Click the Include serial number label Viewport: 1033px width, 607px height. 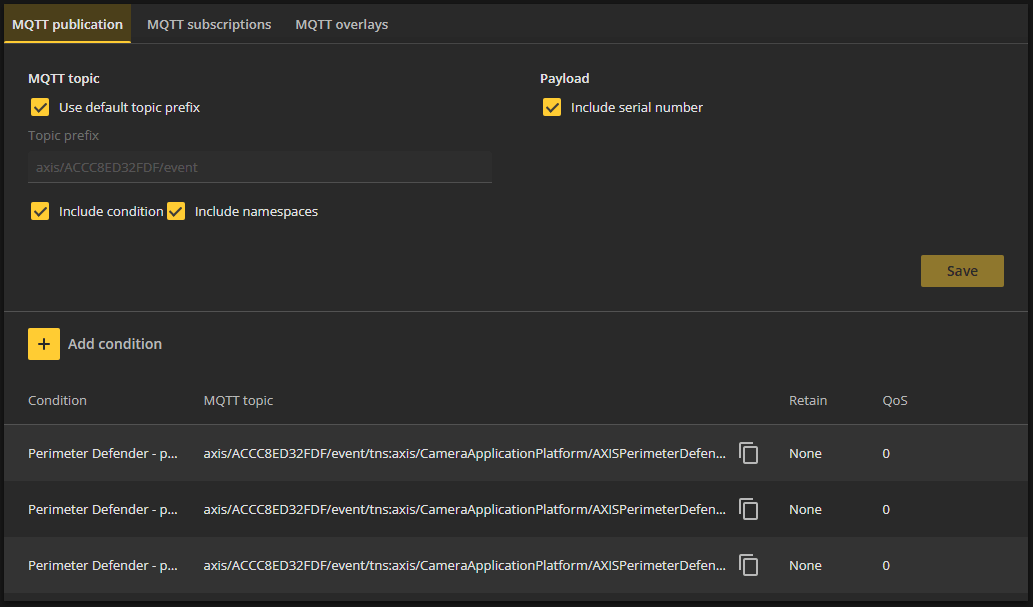pyautogui.click(x=636, y=107)
